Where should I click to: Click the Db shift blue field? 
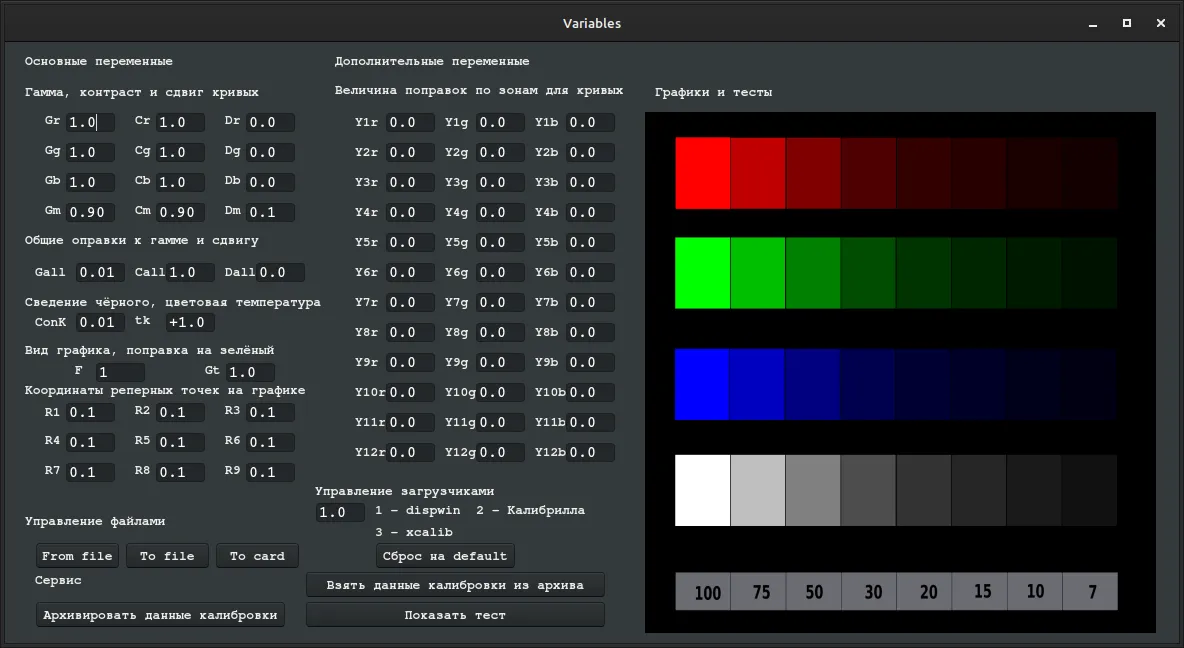(x=270, y=182)
